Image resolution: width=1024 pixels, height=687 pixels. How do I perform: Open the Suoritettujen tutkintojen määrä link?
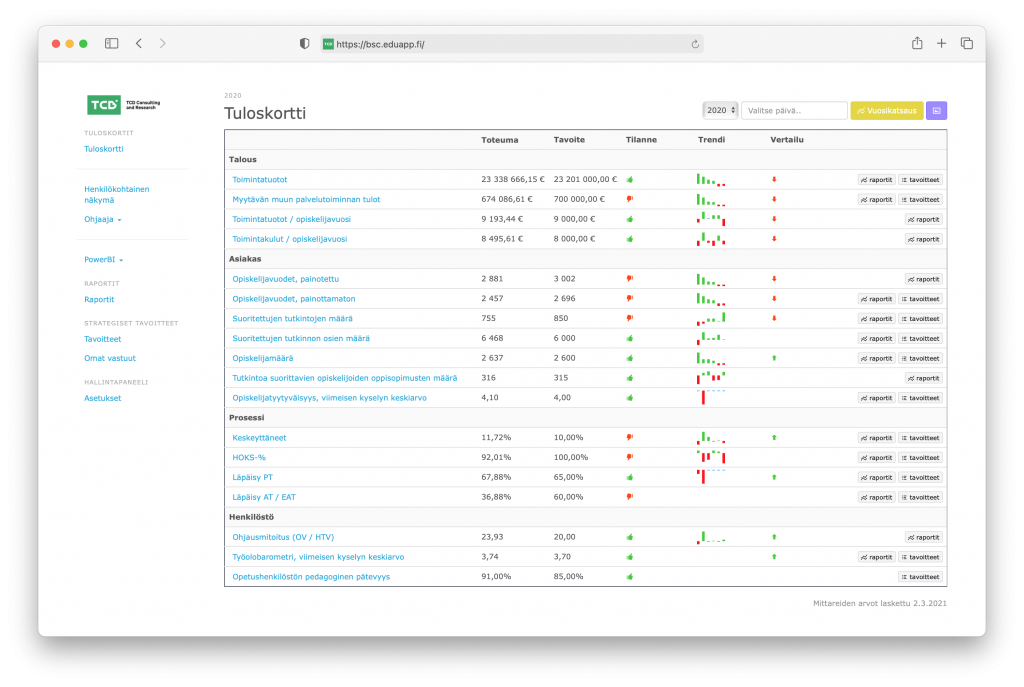(292, 319)
